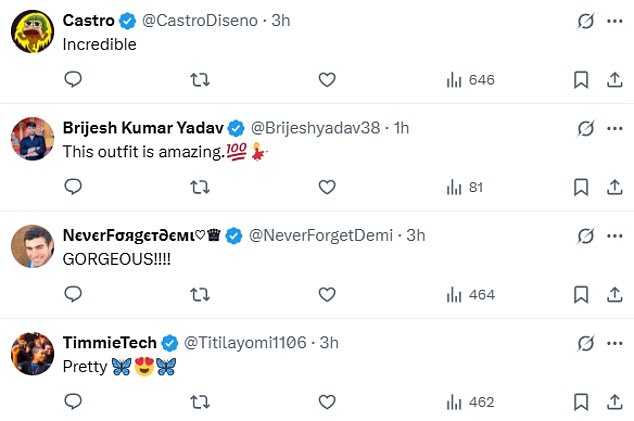View analytics showing 81 views
Screen dimensions: 634x421
pyautogui.click(x=465, y=187)
